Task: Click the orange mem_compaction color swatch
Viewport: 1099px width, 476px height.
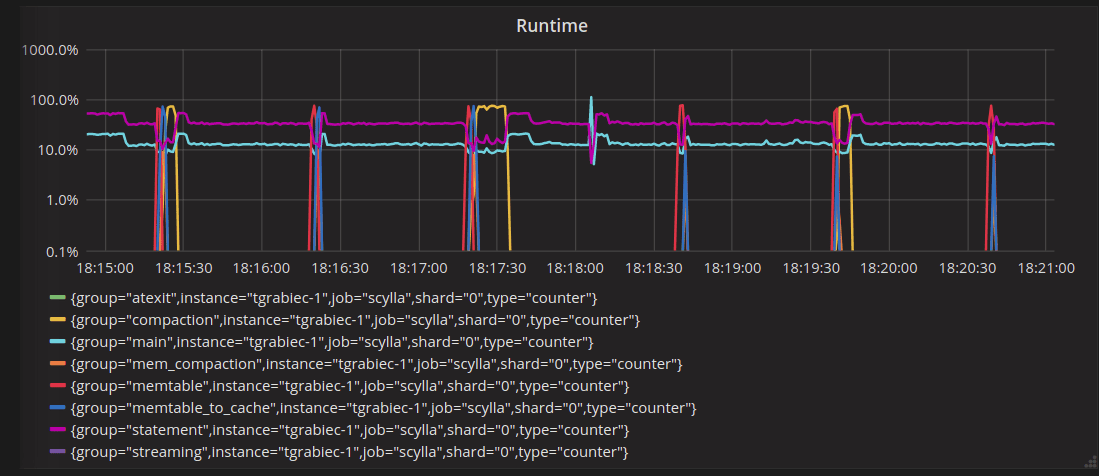Action: pos(57,363)
